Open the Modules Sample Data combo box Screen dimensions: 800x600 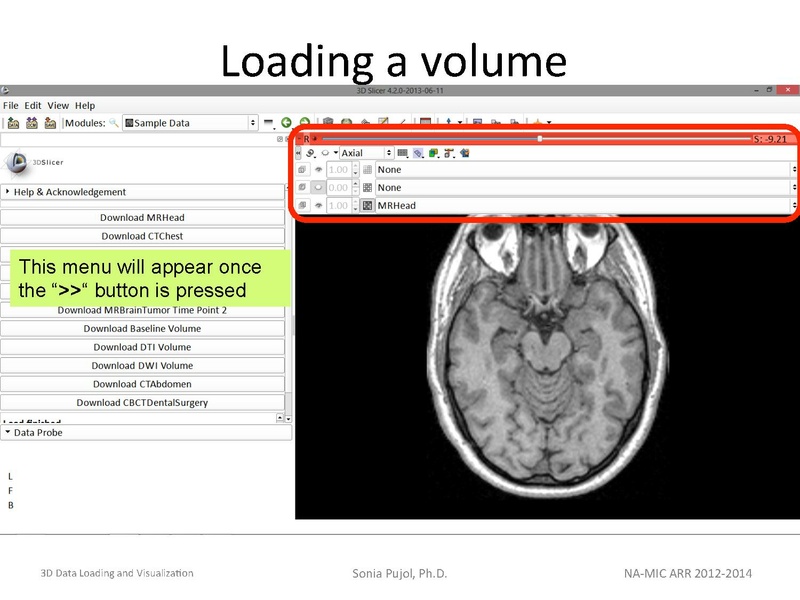click(190, 123)
